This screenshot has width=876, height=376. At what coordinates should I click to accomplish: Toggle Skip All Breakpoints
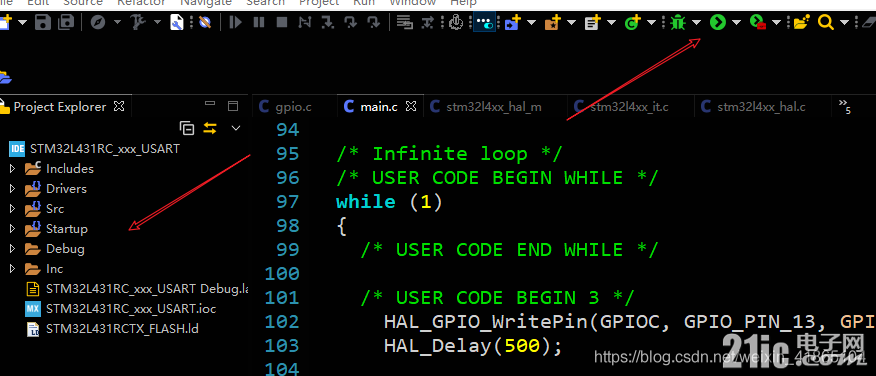(x=204, y=22)
